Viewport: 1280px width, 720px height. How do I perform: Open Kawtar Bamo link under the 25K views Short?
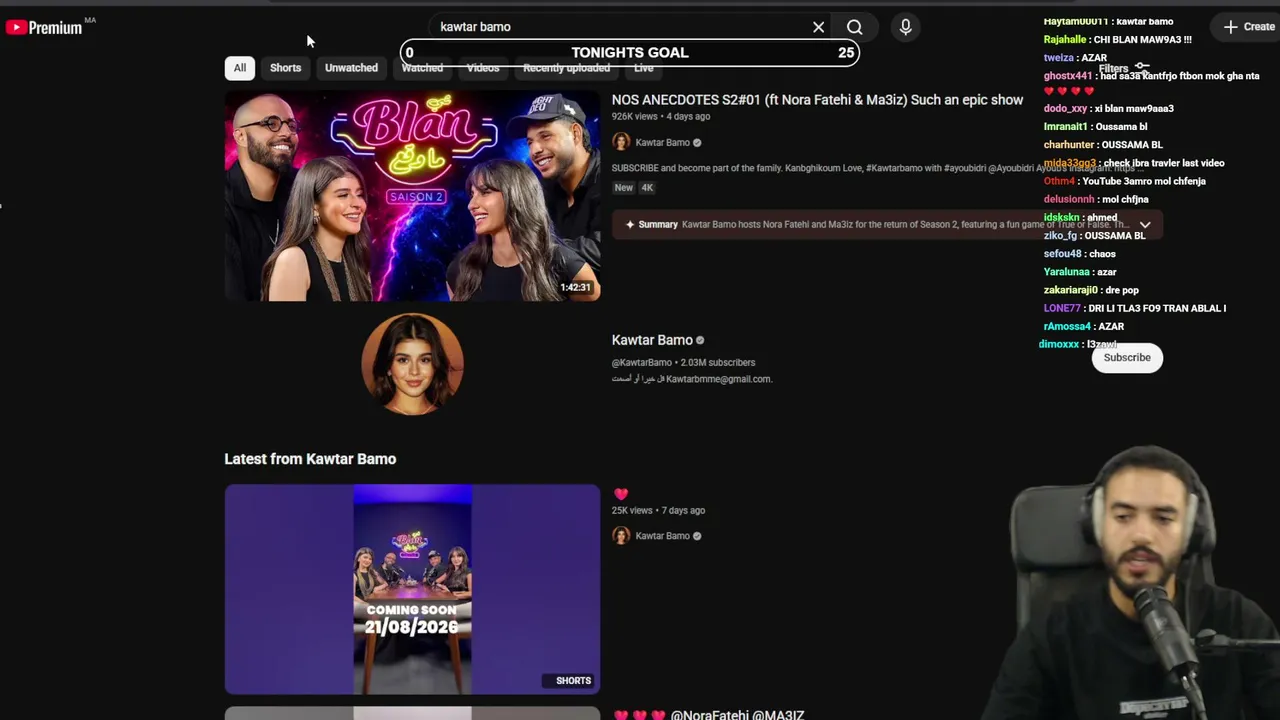(x=662, y=536)
